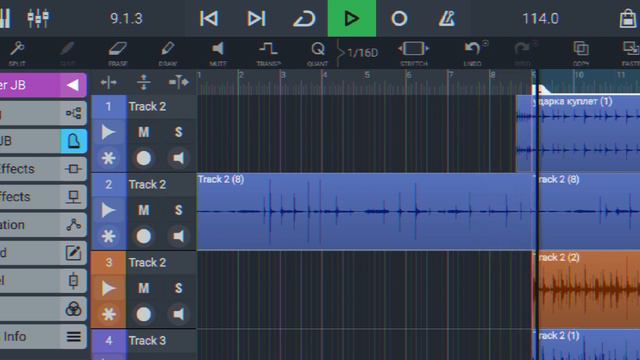
Task: Jump to the song start
Action: coord(209,18)
